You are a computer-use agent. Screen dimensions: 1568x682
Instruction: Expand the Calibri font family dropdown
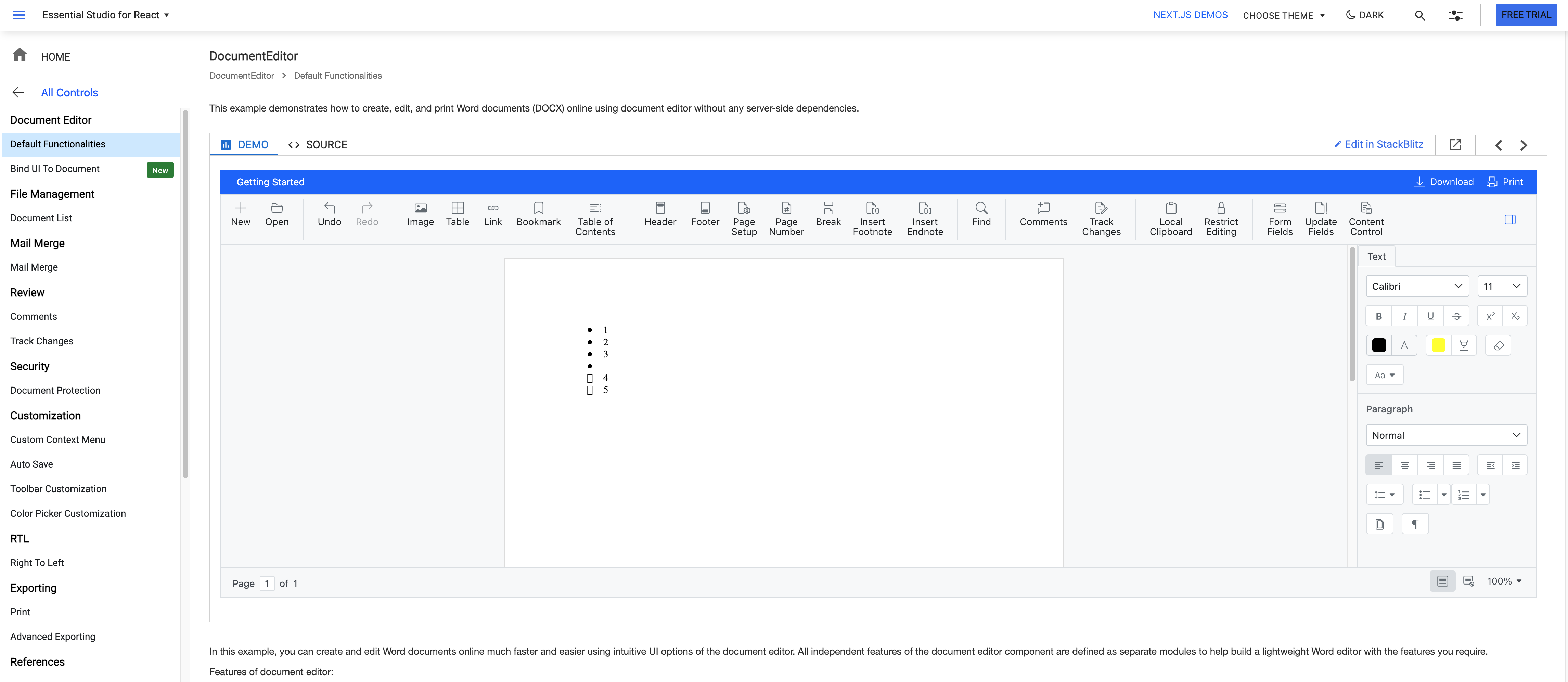pyautogui.click(x=1458, y=286)
